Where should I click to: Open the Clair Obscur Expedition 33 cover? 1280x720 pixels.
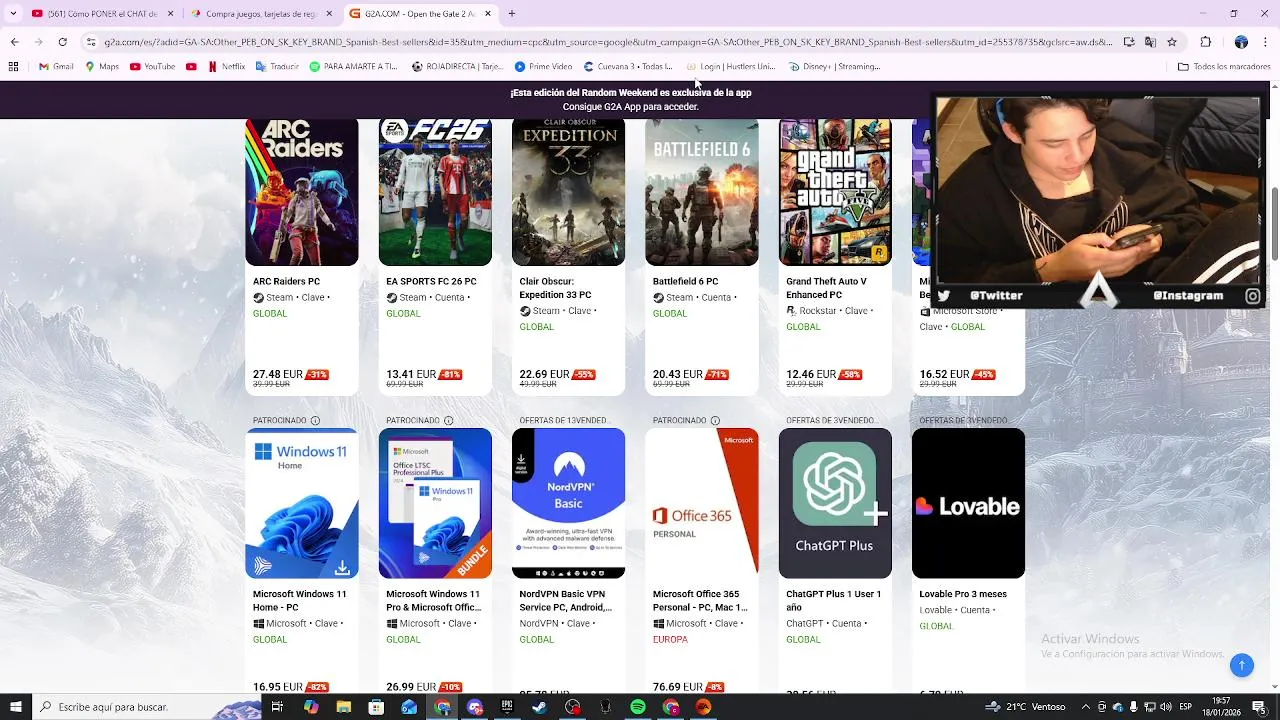pyautogui.click(x=568, y=192)
